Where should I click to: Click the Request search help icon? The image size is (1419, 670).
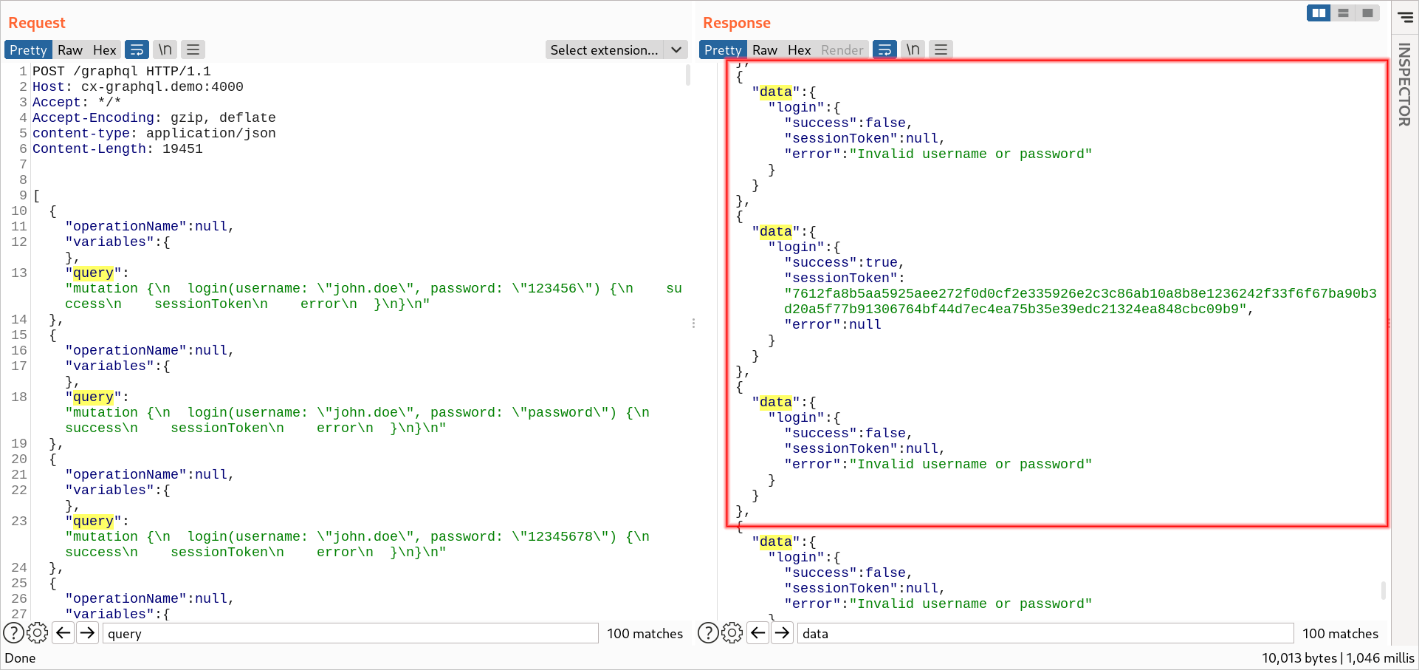13,633
